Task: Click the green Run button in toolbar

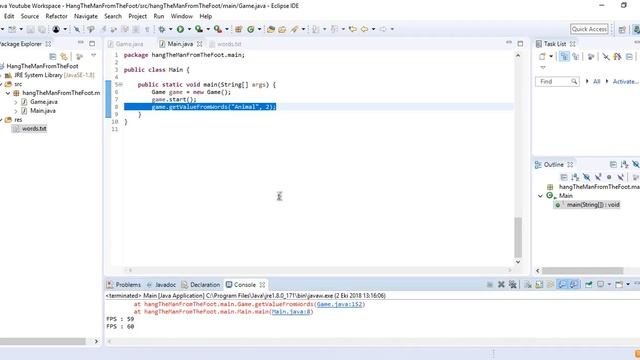Action: [x=180, y=29]
